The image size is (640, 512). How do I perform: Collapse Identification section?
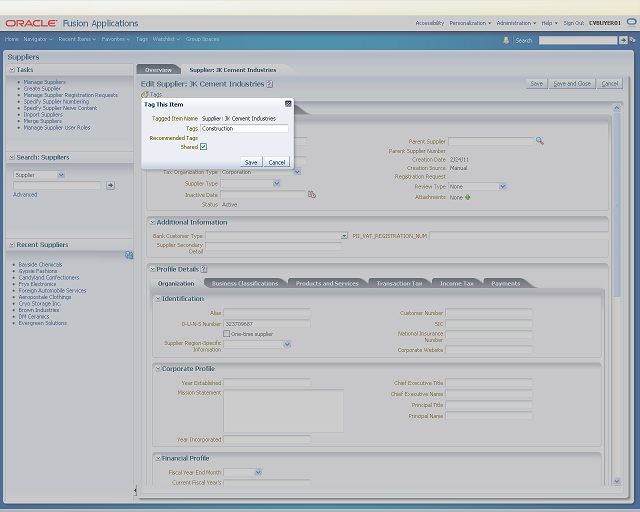(158, 299)
